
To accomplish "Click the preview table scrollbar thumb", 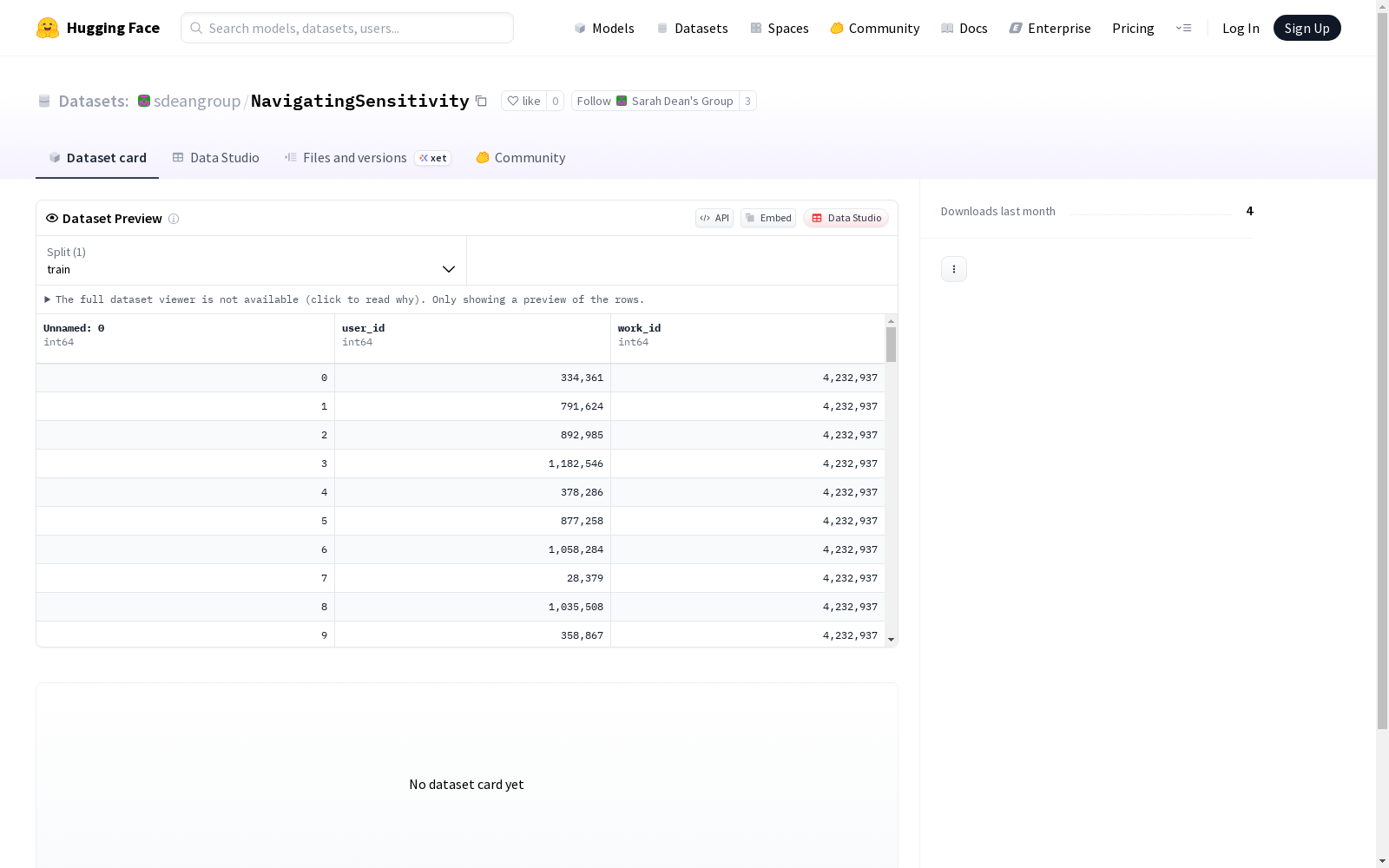I will pos(891,345).
